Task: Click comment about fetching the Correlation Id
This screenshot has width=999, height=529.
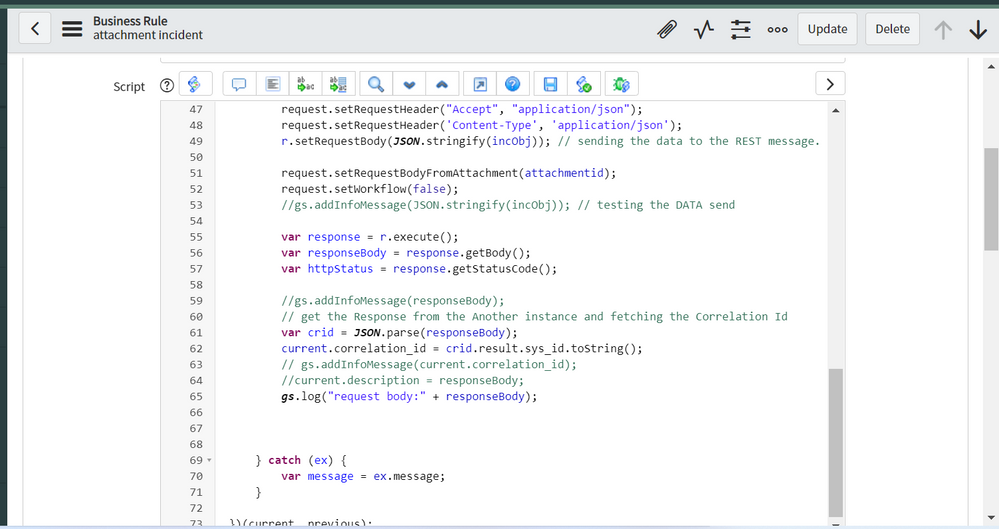Action: [x=534, y=316]
